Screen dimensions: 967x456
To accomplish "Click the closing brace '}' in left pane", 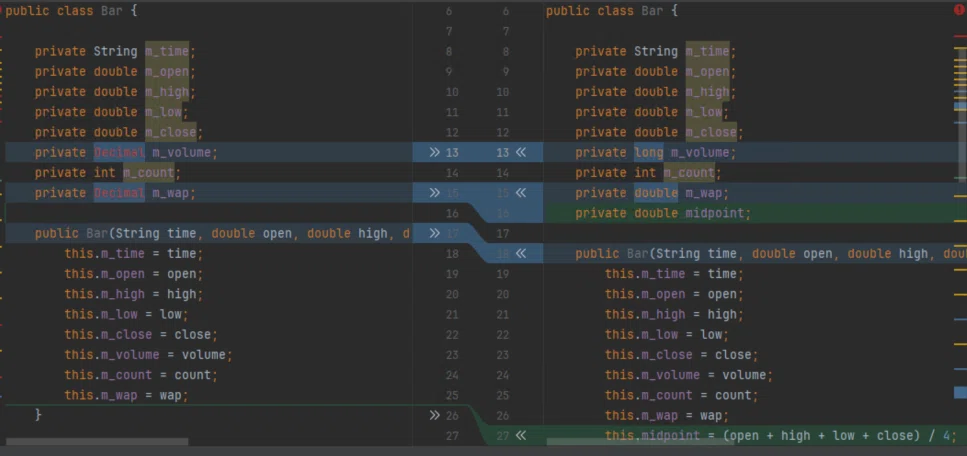I will (x=38, y=415).
